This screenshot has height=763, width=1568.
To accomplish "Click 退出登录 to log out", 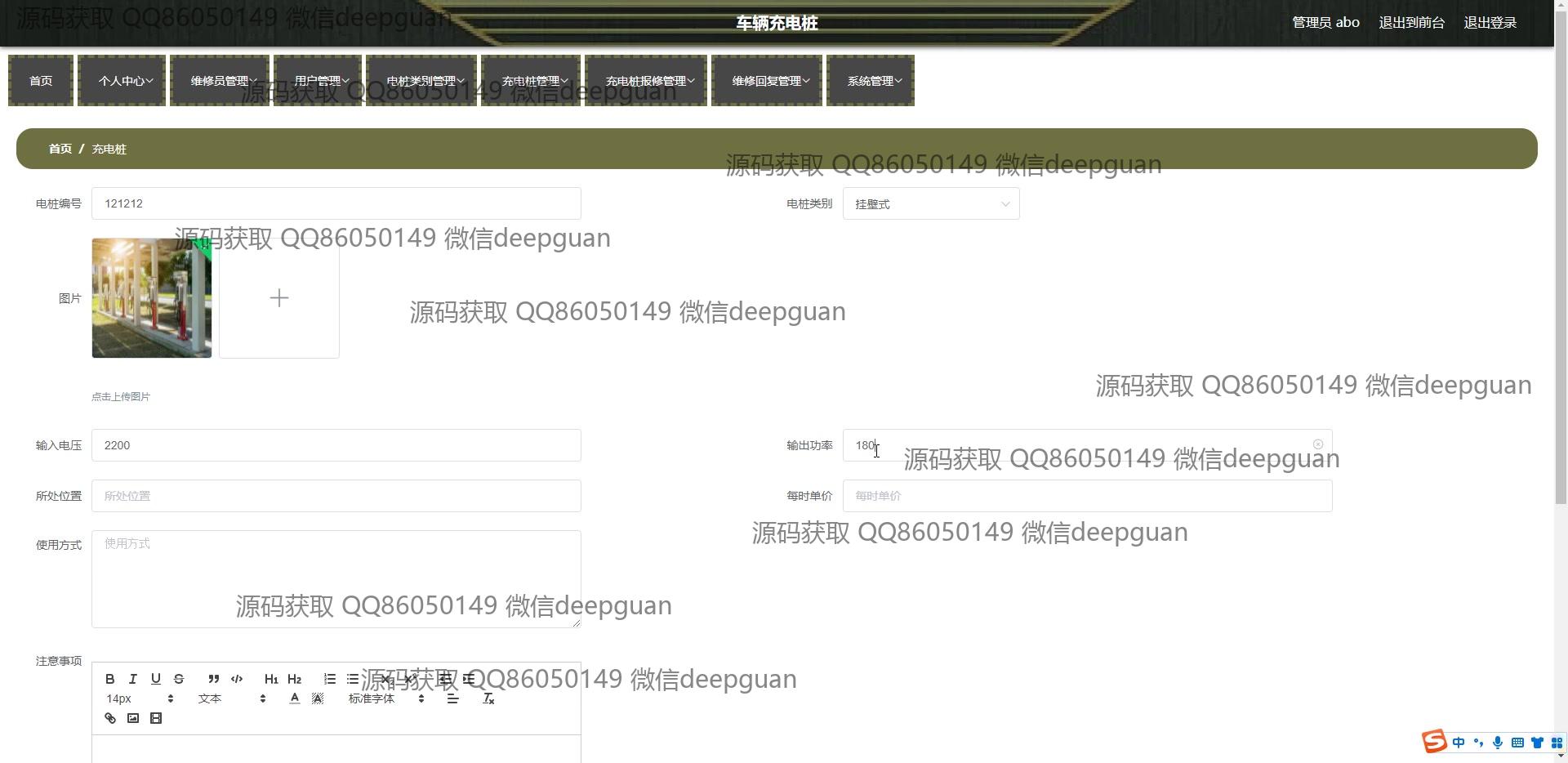I will 1490,22.
